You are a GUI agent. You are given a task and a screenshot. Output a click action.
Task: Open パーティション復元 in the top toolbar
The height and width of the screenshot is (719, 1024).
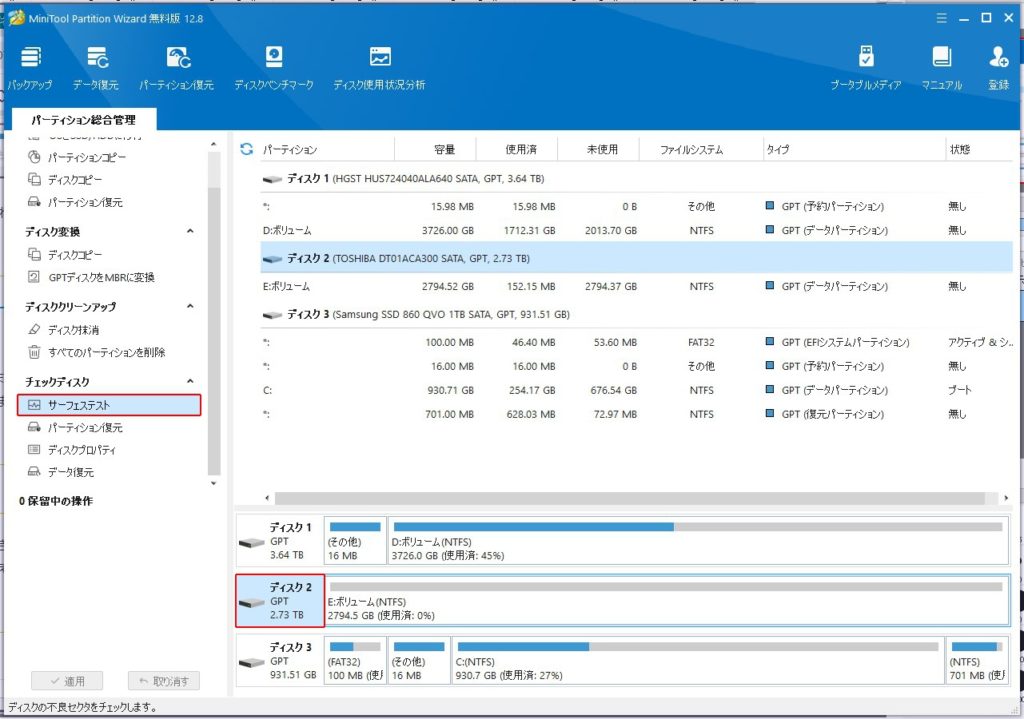click(177, 67)
